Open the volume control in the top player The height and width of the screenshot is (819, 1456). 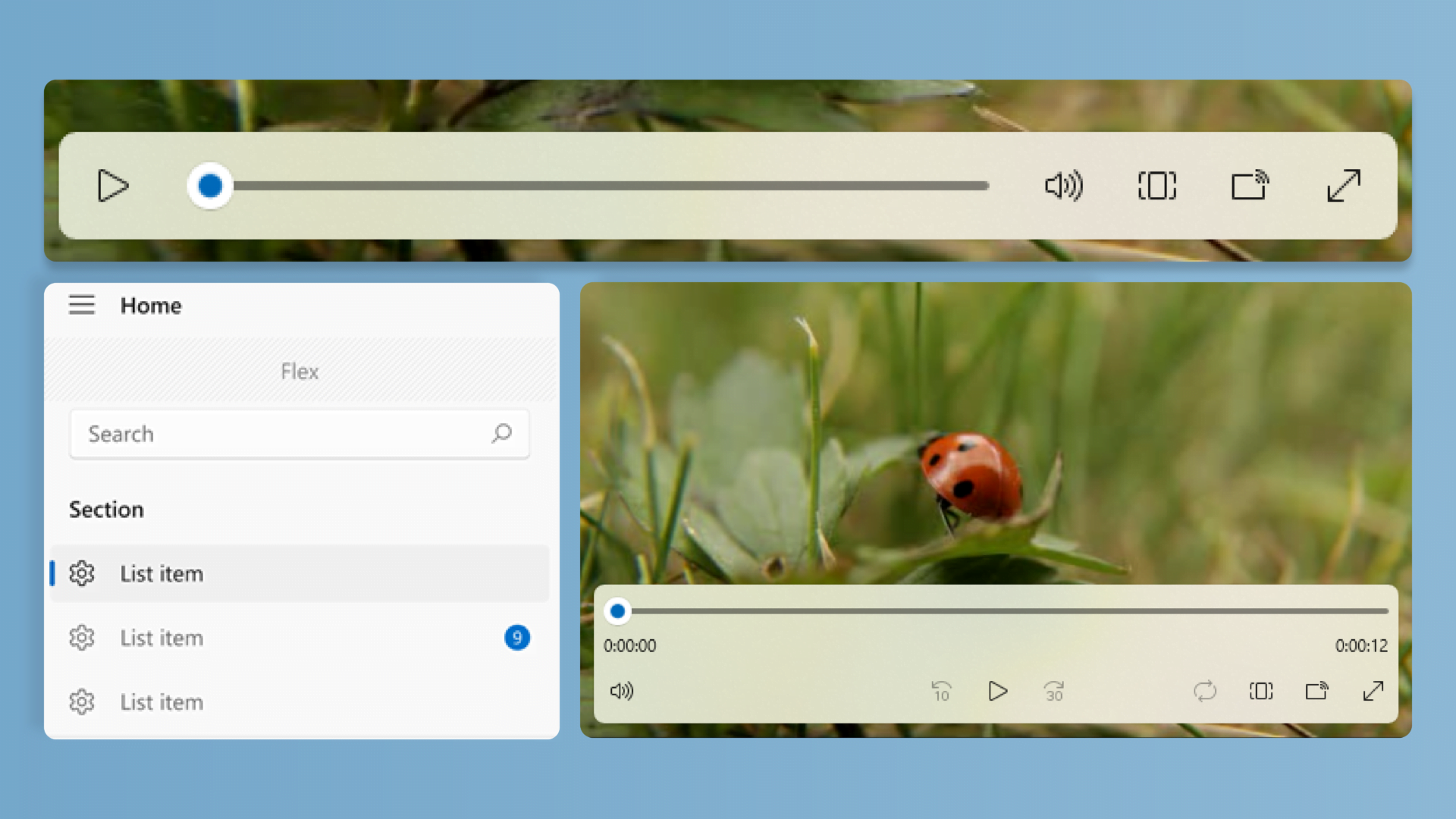pos(1063,186)
